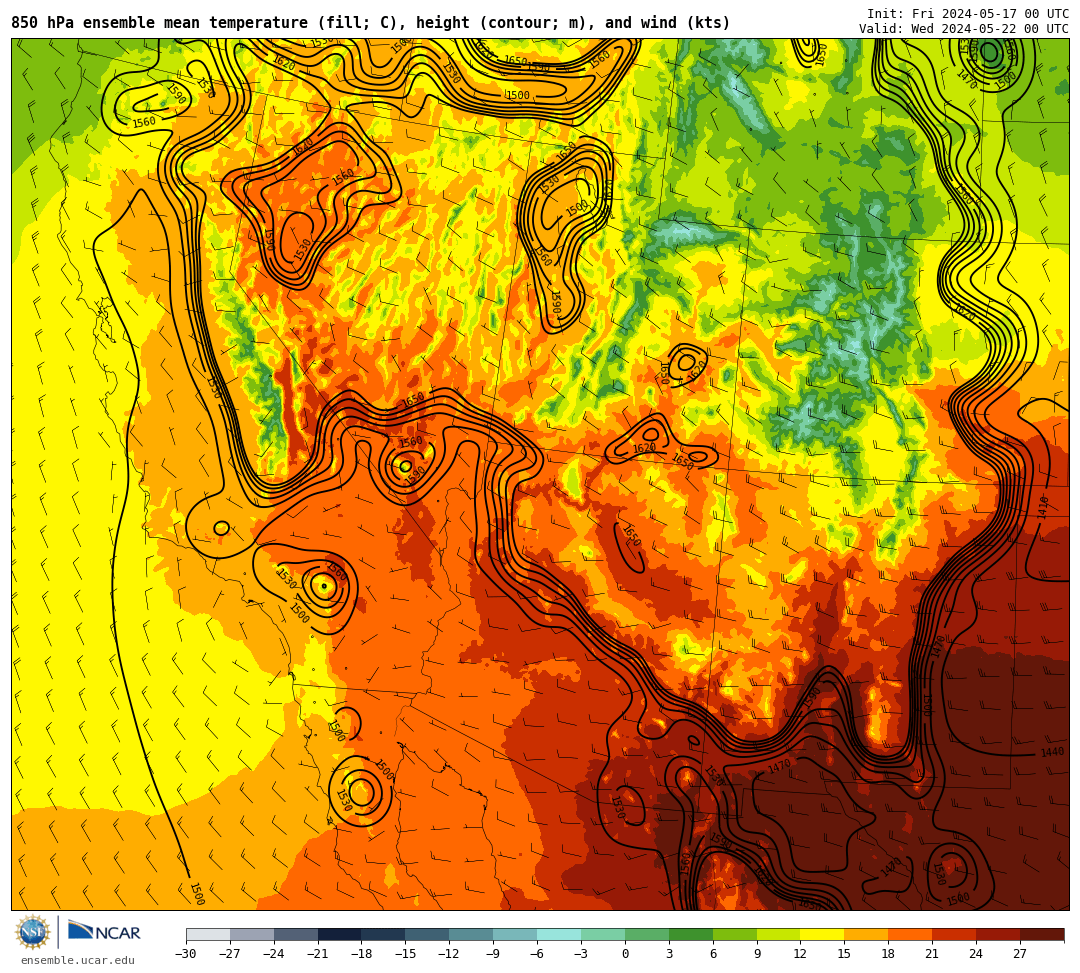Image resolution: width=1080 pixels, height=973 pixels.
Task: Pick the -9 to -6 light teal swatch
Action: [x=515, y=934]
